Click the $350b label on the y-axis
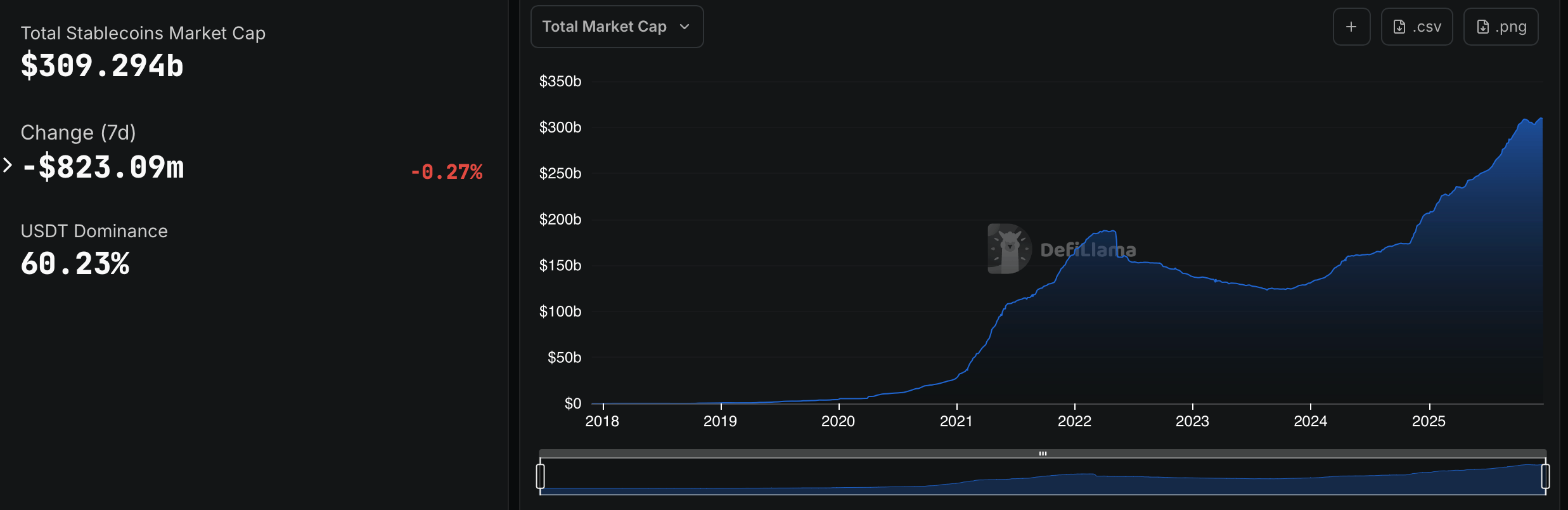1568x510 pixels. pyautogui.click(x=560, y=81)
